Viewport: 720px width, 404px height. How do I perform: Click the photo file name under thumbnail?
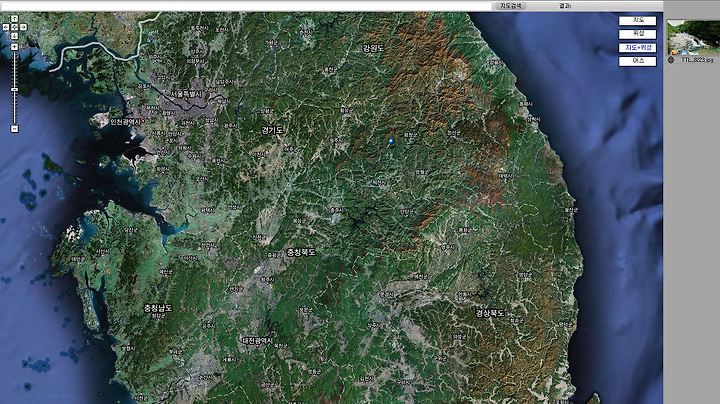point(697,60)
